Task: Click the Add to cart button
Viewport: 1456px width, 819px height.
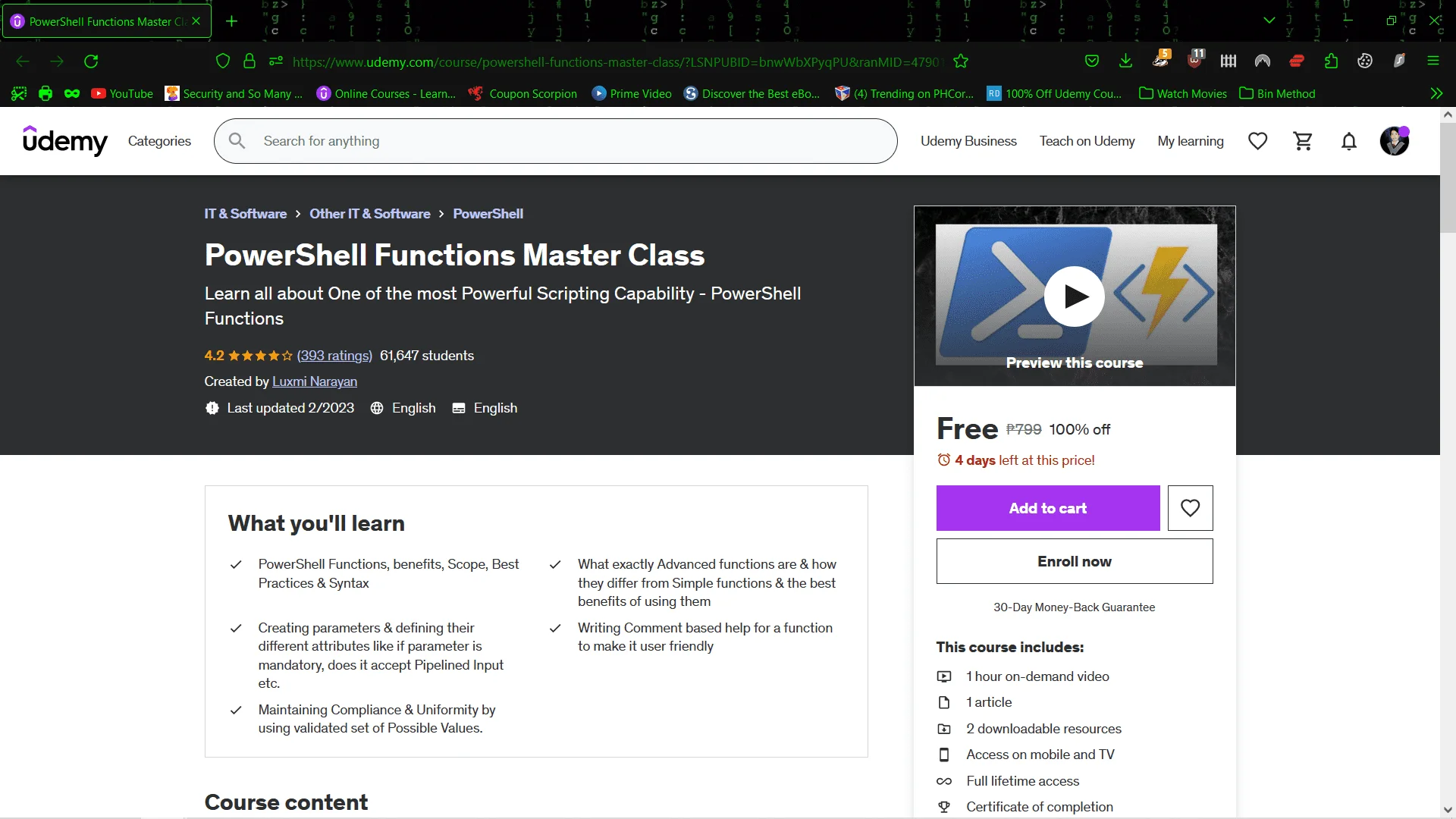Action: point(1048,508)
